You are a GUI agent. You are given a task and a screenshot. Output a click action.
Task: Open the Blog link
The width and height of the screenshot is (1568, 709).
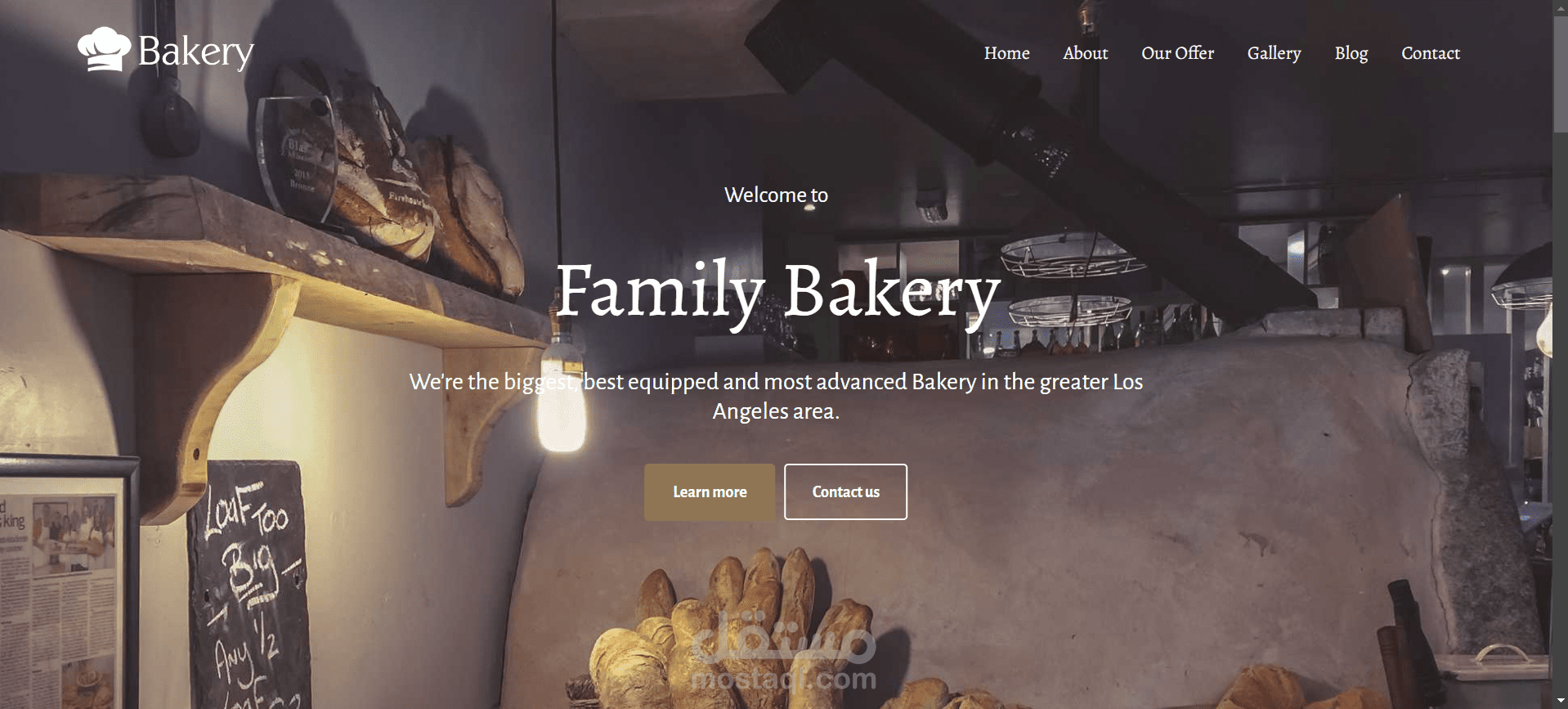coord(1351,53)
